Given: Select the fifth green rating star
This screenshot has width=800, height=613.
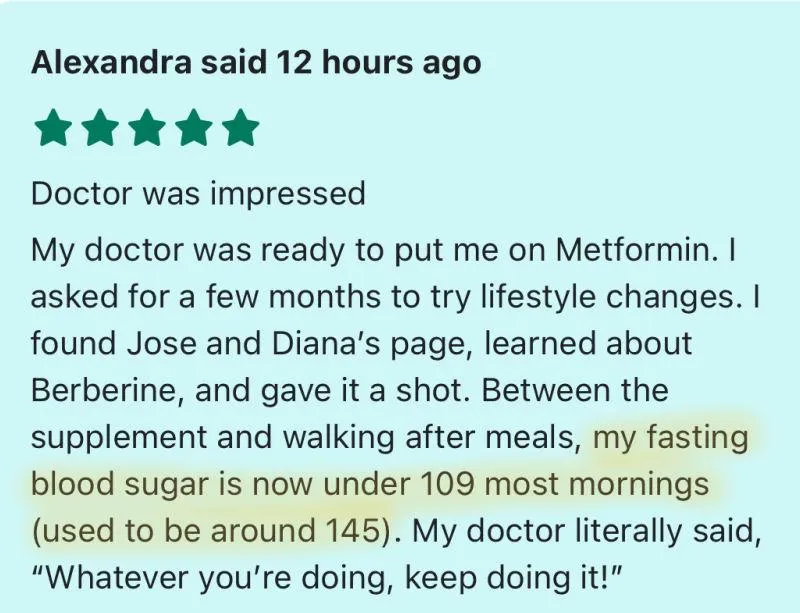Looking at the screenshot, I should (x=242, y=128).
